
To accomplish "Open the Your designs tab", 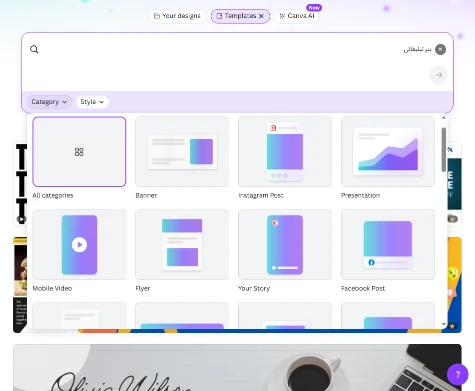I will click(177, 16).
